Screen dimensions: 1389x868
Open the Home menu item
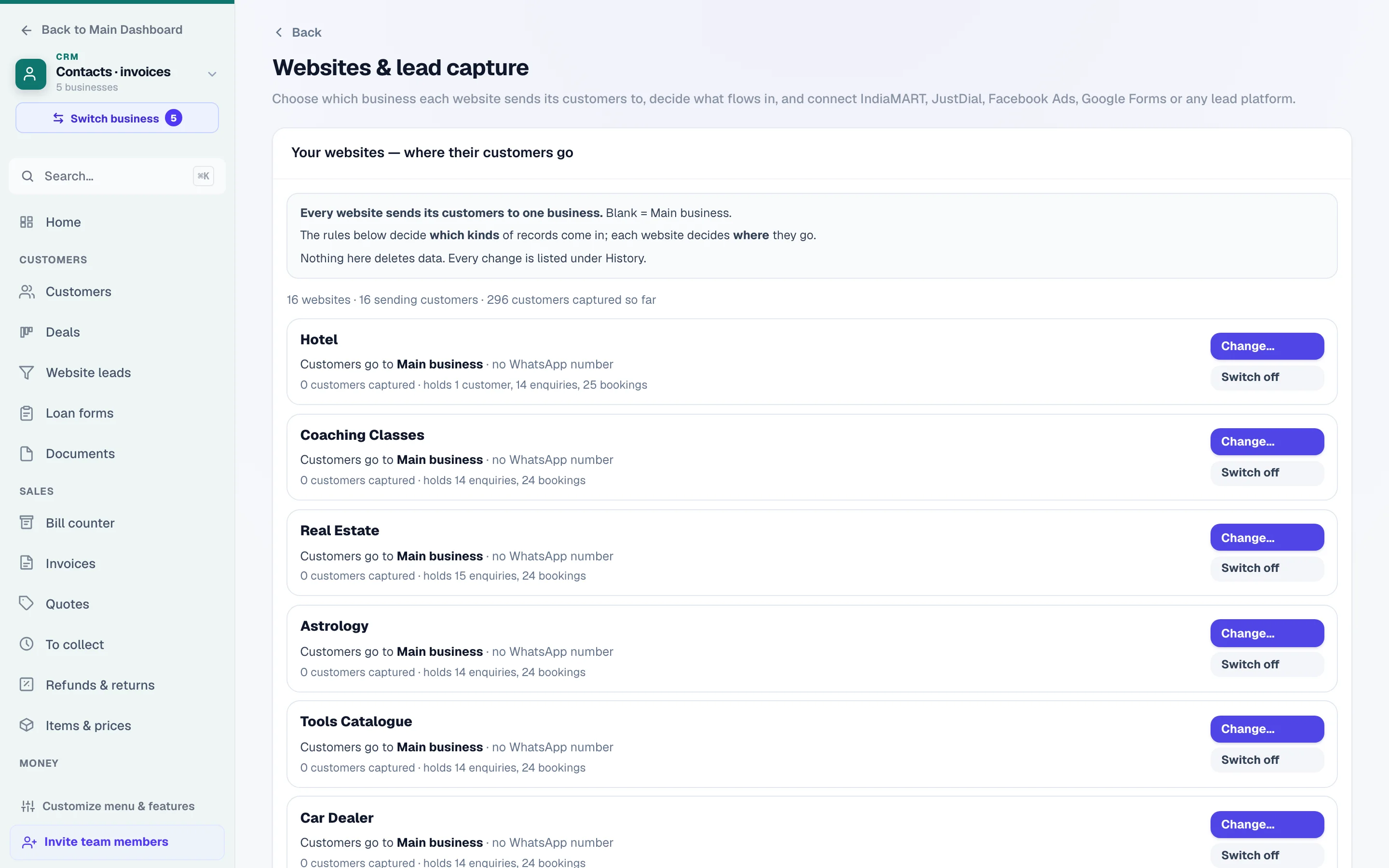117,222
